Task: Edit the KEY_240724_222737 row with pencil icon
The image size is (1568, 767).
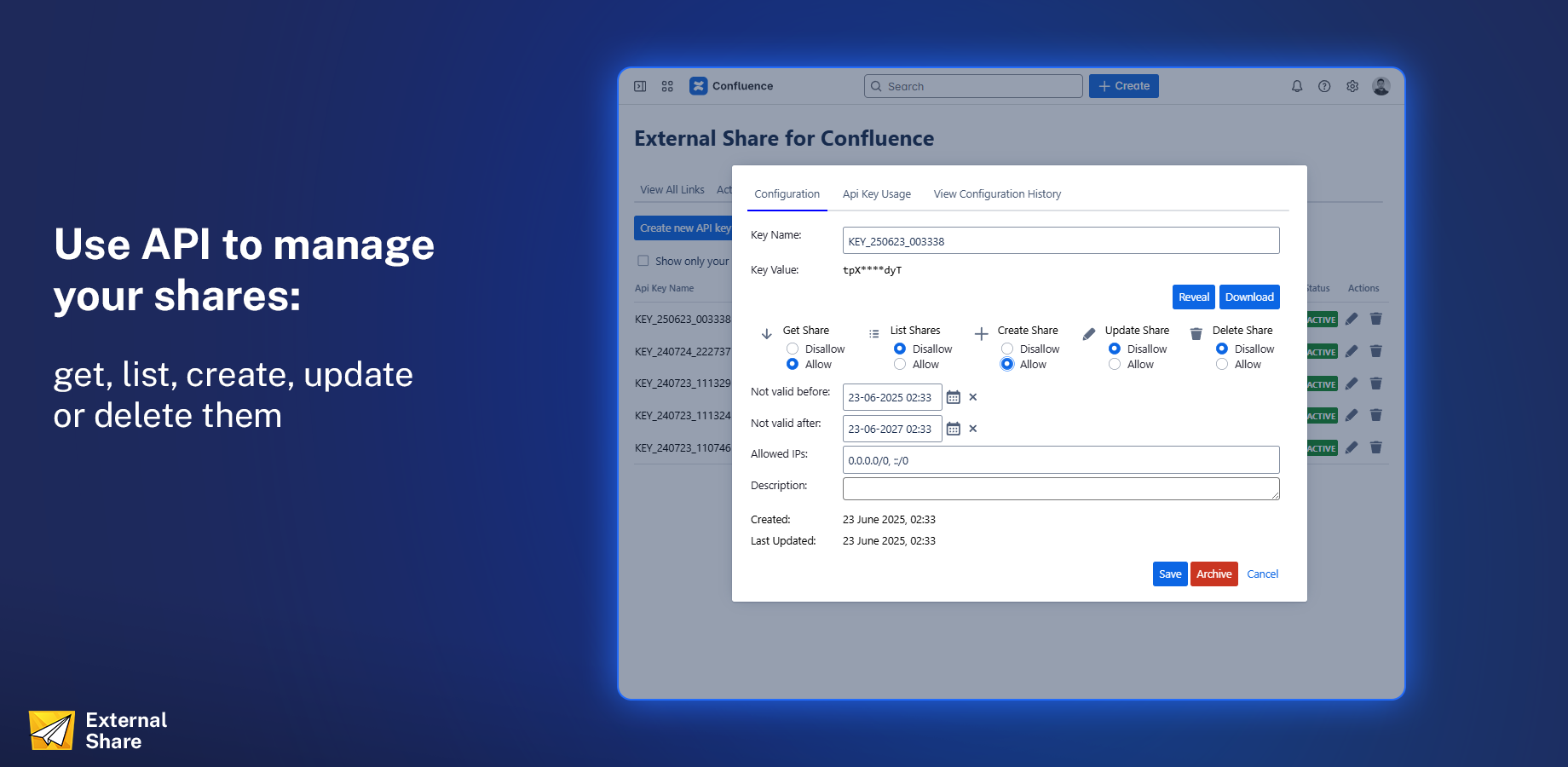Action: (x=1352, y=351)
